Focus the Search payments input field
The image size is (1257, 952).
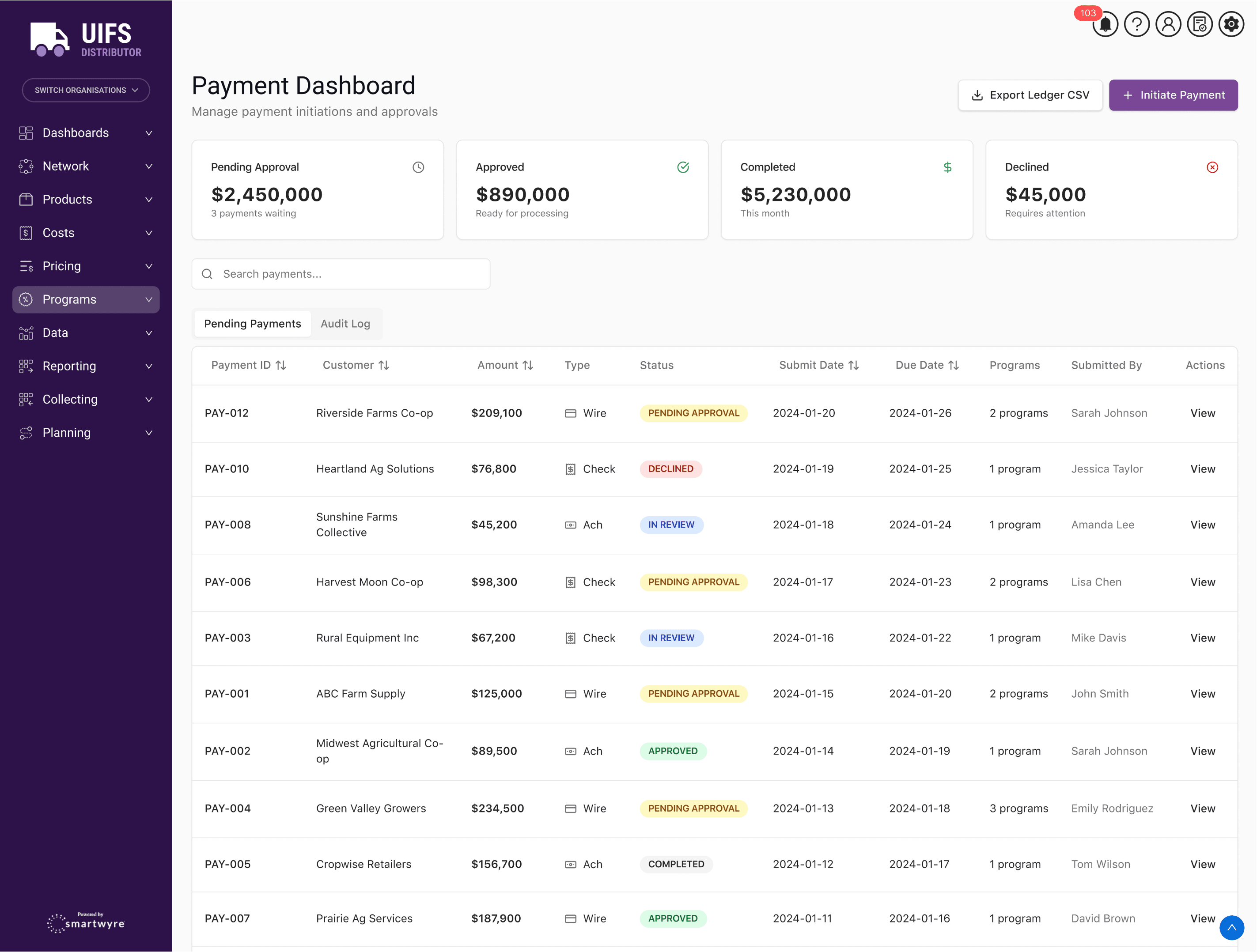pos(341,274)
